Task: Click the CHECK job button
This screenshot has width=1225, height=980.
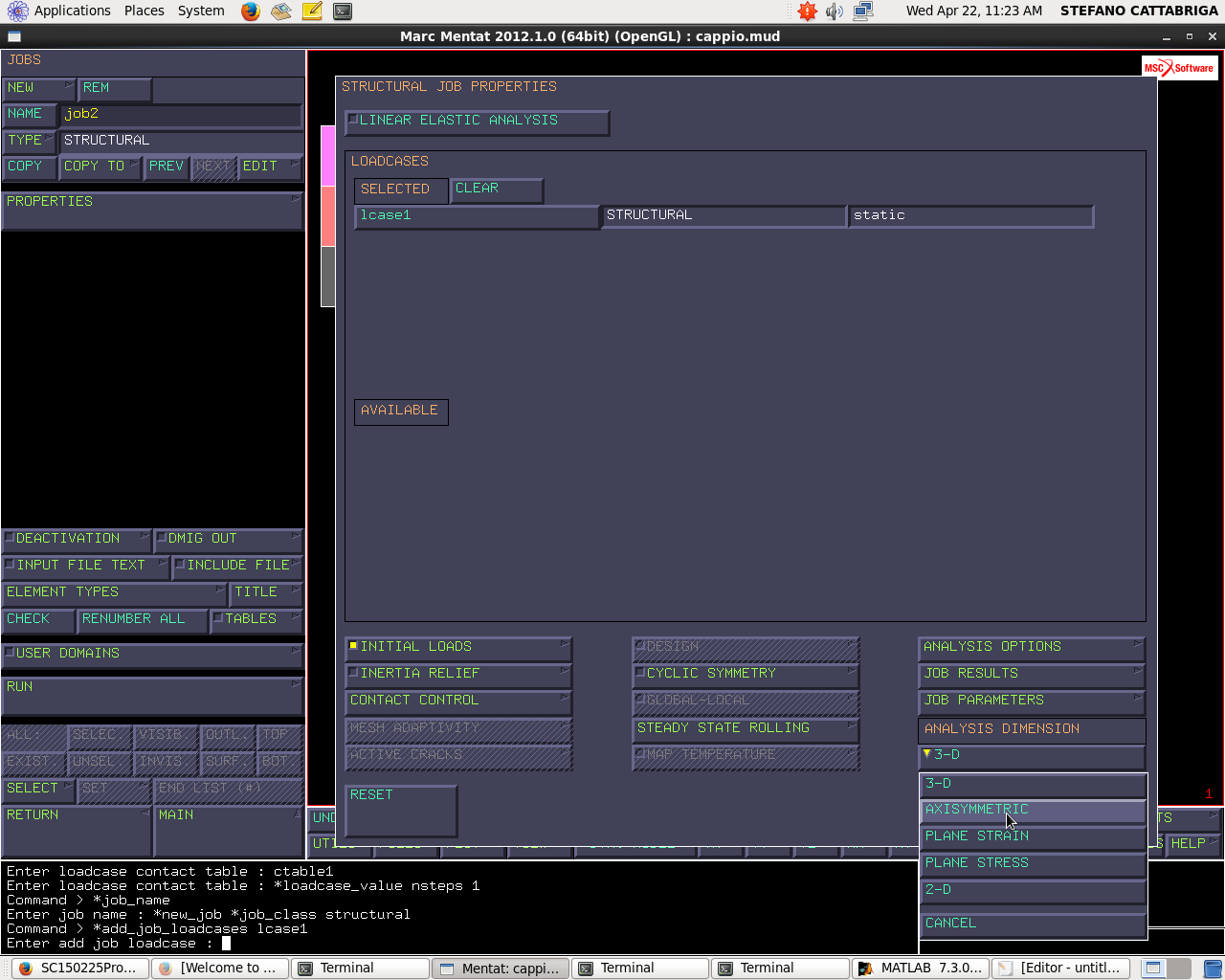Action: (38, 620)
